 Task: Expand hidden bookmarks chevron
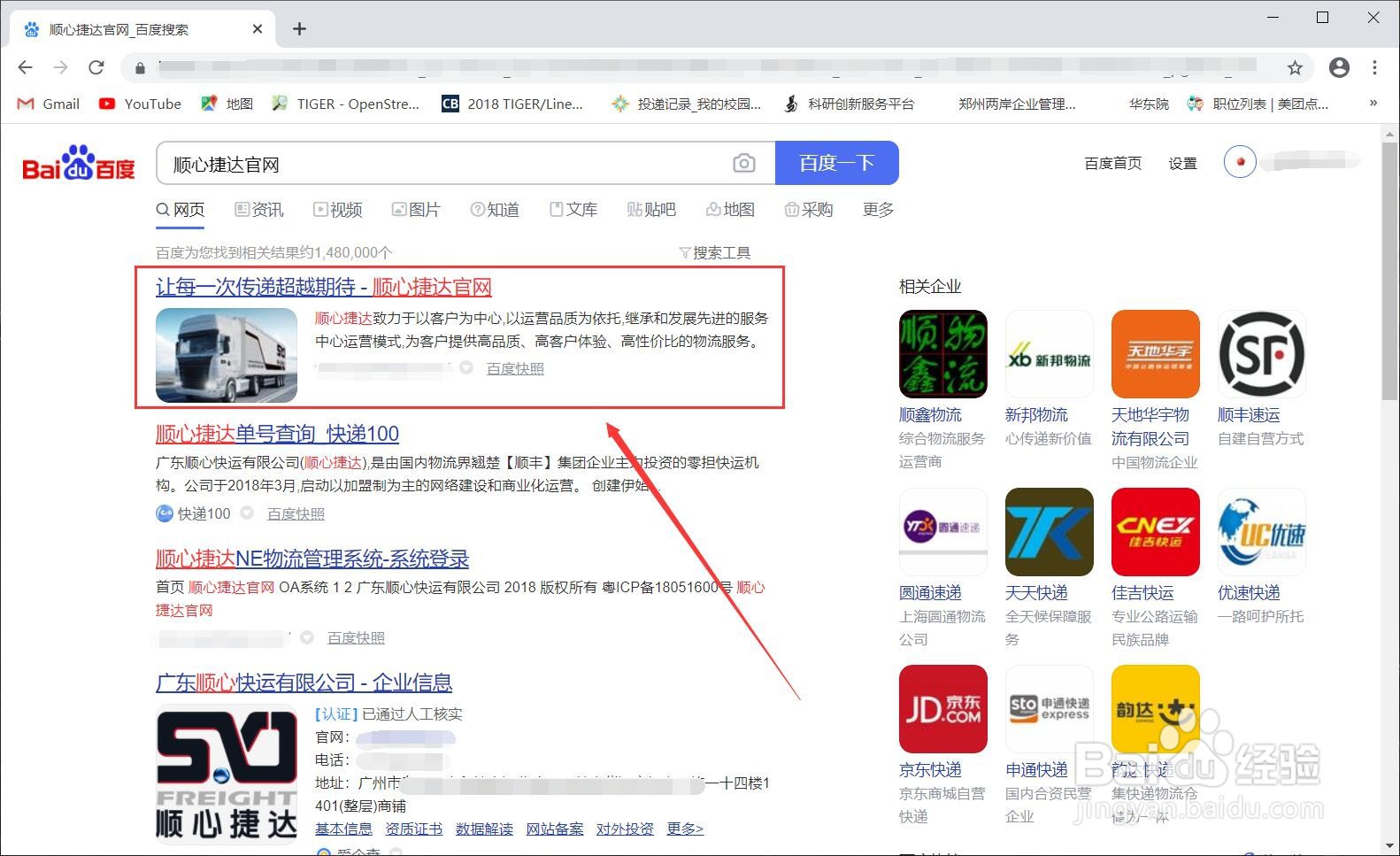(x=1373, y=103)
